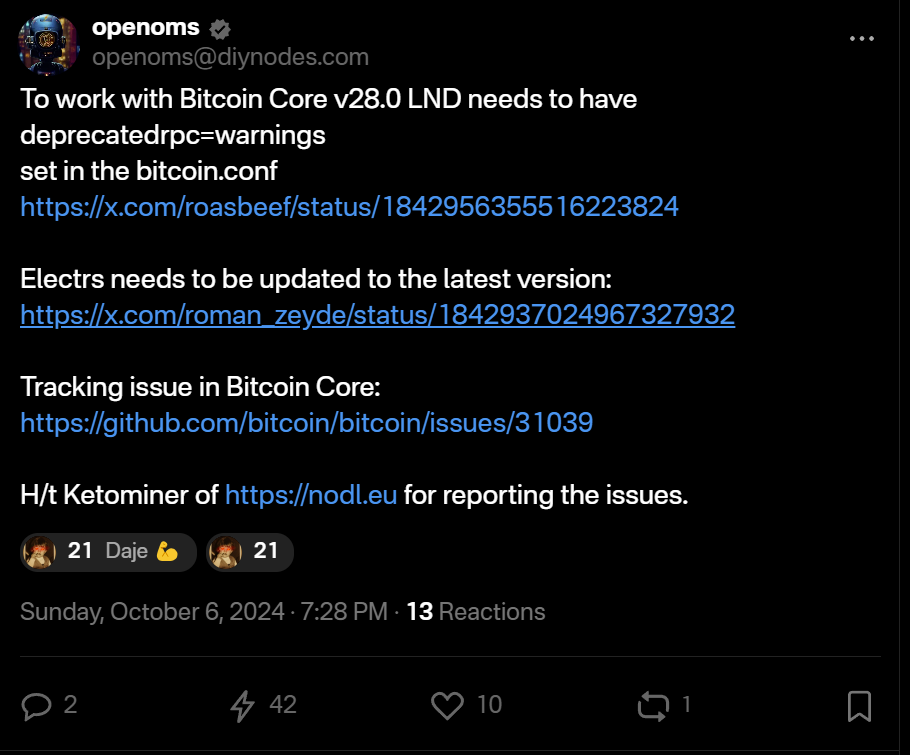Open the three-dot more options menu

pos(863,38)
